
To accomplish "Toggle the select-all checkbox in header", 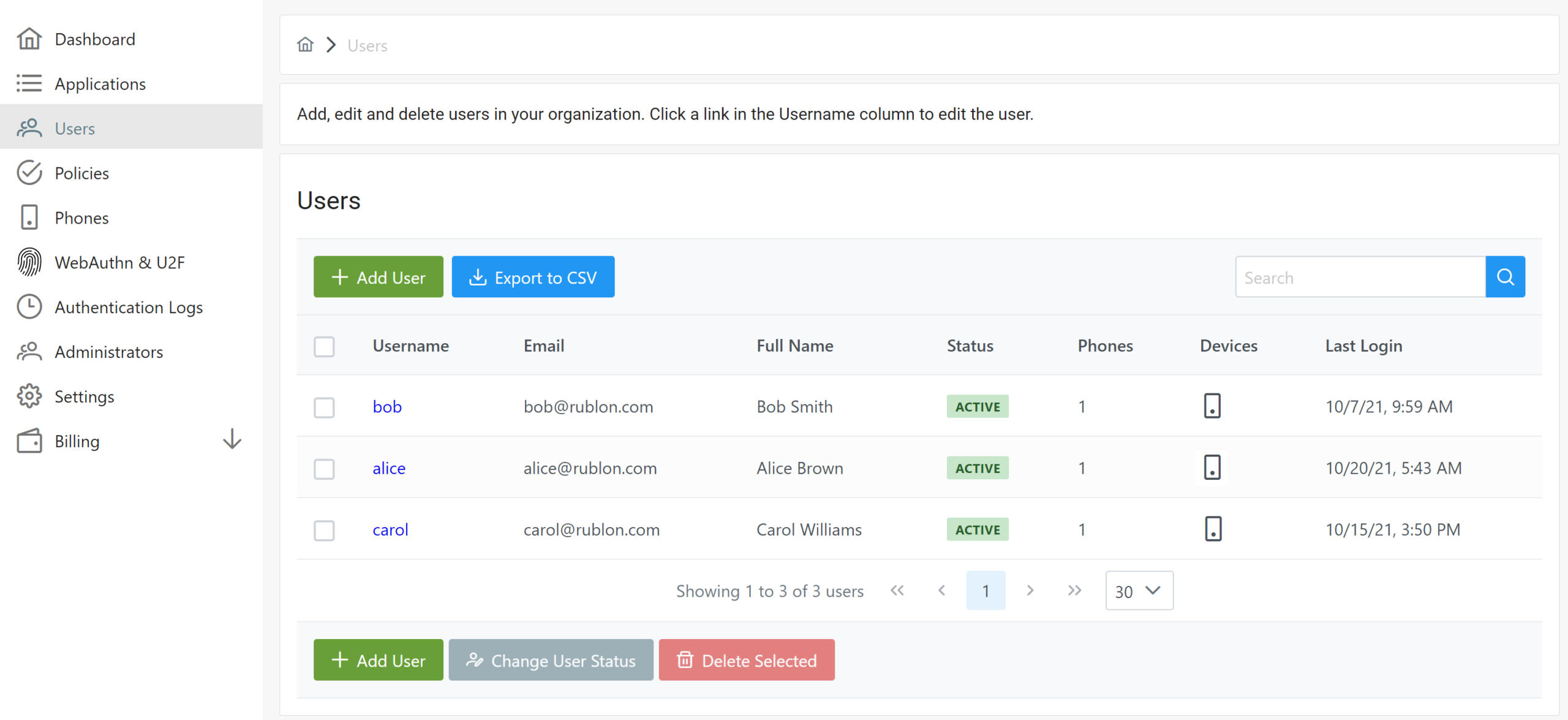I will click(324, 346).
